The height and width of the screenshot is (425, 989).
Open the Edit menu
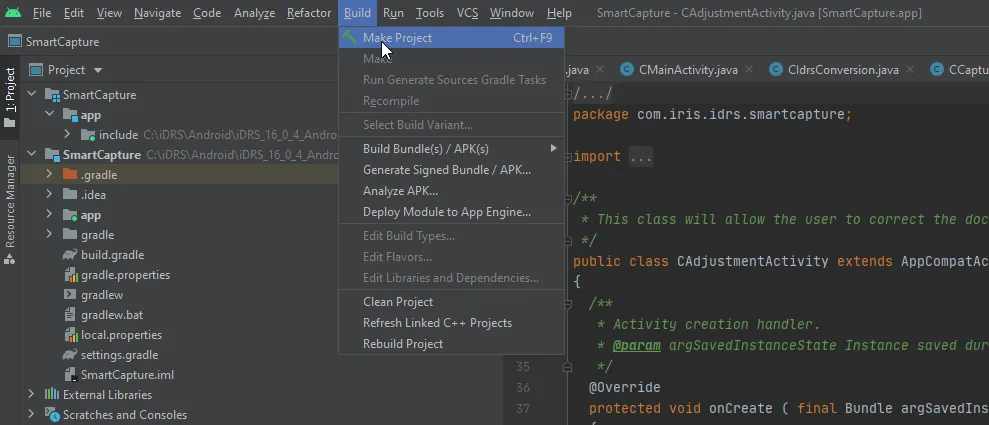[74, 13]
